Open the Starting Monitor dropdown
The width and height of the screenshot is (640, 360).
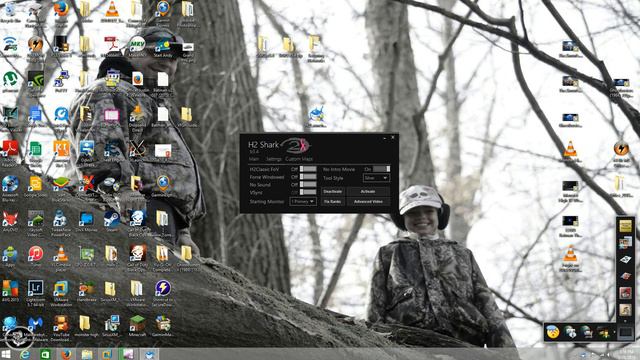(303, 202)
